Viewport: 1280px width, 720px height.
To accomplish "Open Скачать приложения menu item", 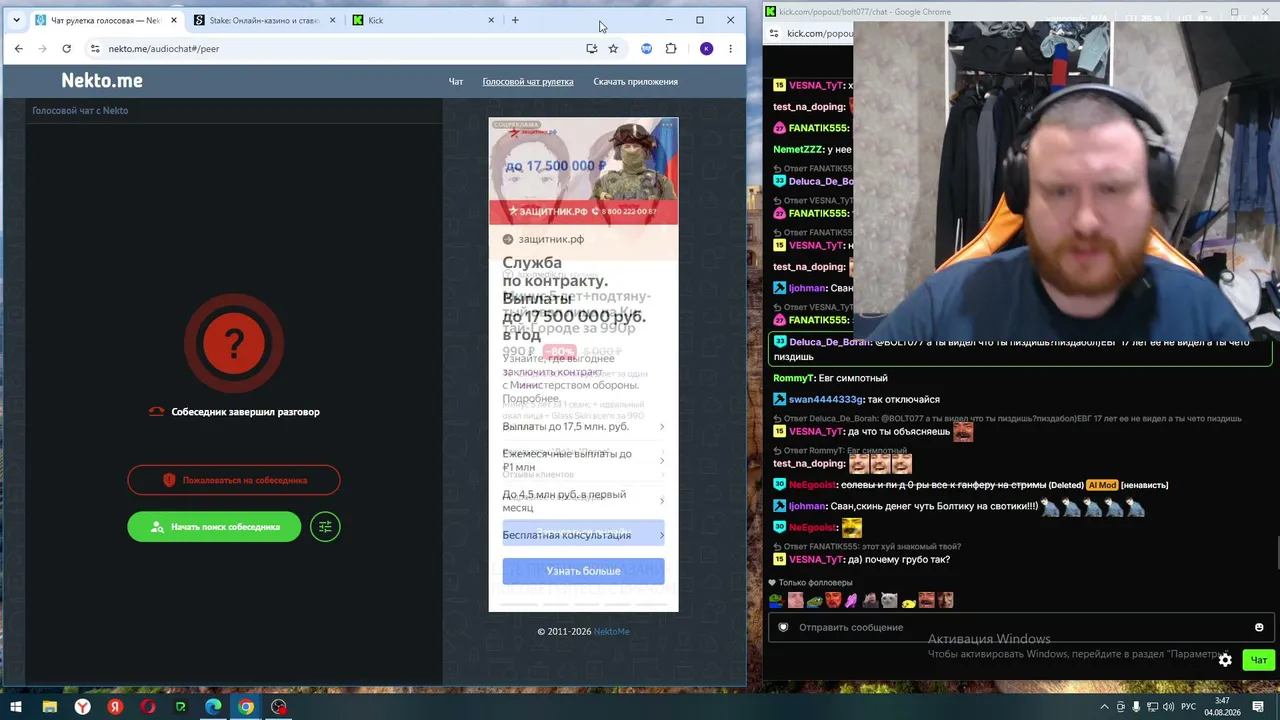I will (636, 82).
